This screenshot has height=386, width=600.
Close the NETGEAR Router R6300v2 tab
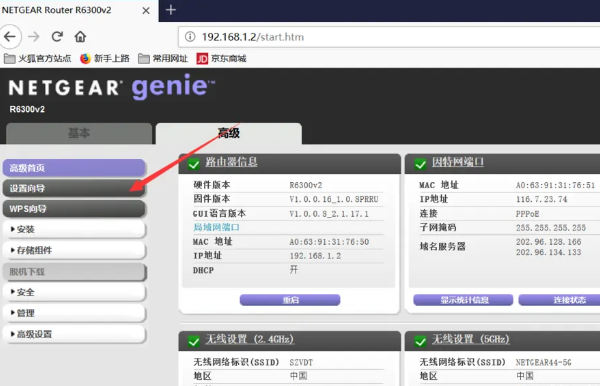[146, 10]
